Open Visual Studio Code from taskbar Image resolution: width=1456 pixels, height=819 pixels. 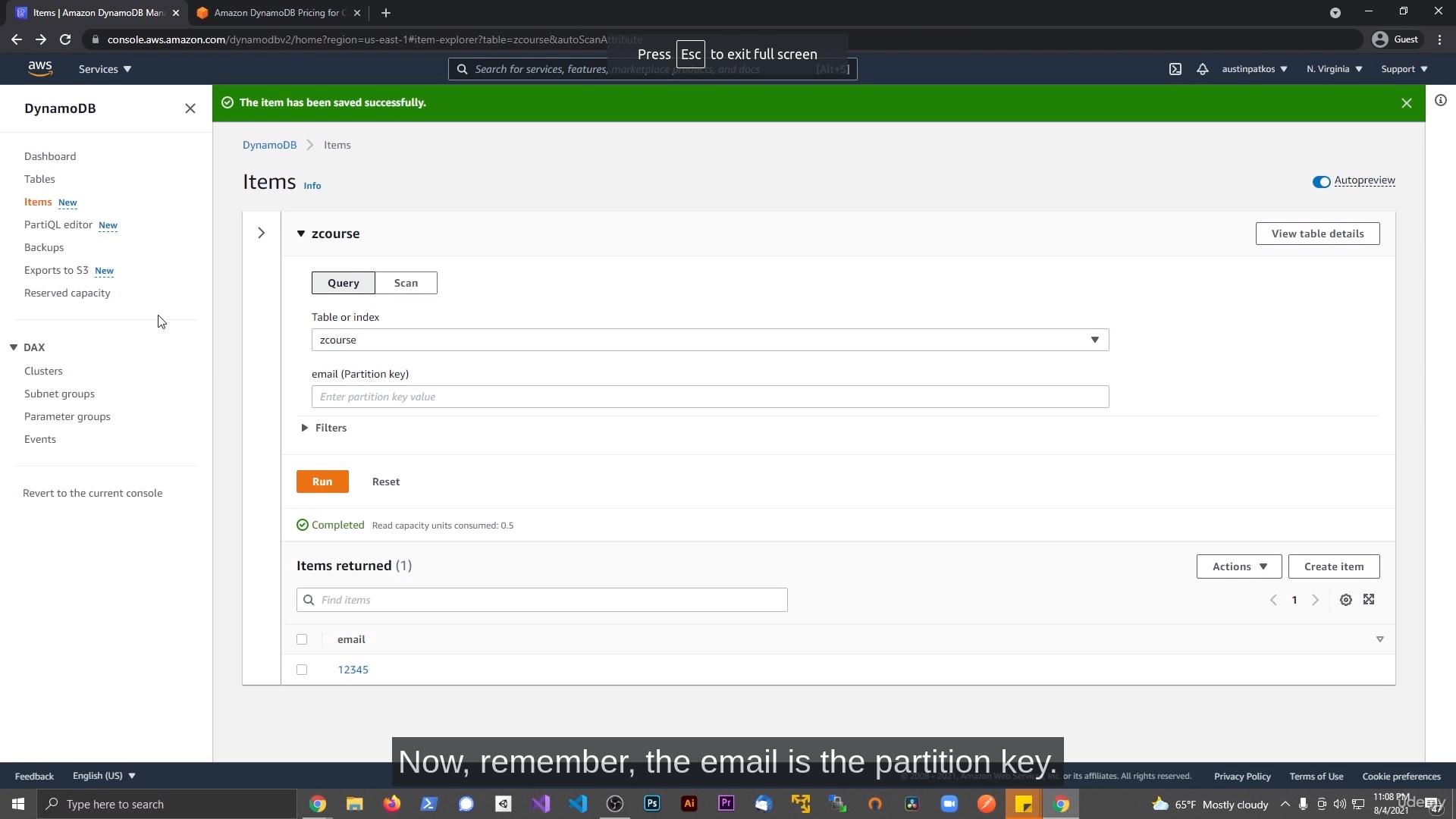pos(578,804)
